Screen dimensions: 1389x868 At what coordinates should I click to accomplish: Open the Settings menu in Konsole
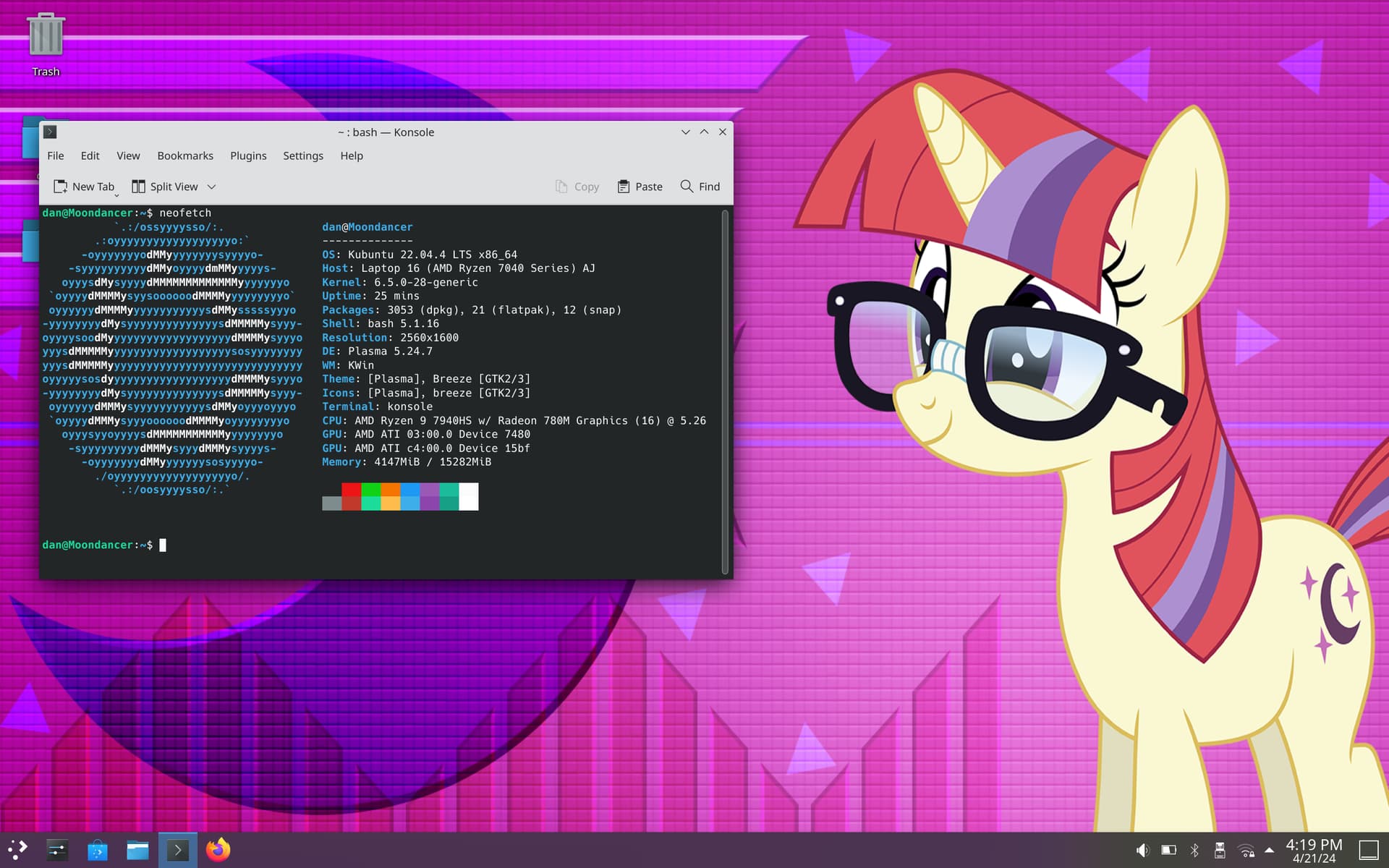(302, 156)
